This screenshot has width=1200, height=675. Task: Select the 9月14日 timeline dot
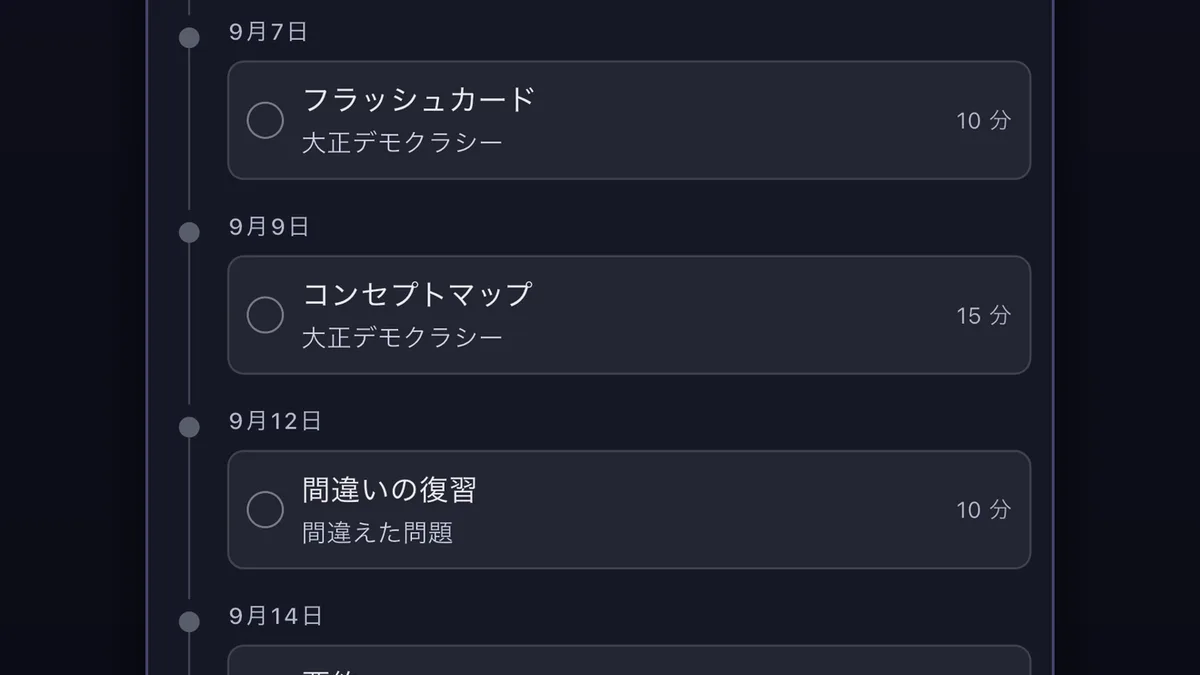pyautogui.click(x=189, y=622)
